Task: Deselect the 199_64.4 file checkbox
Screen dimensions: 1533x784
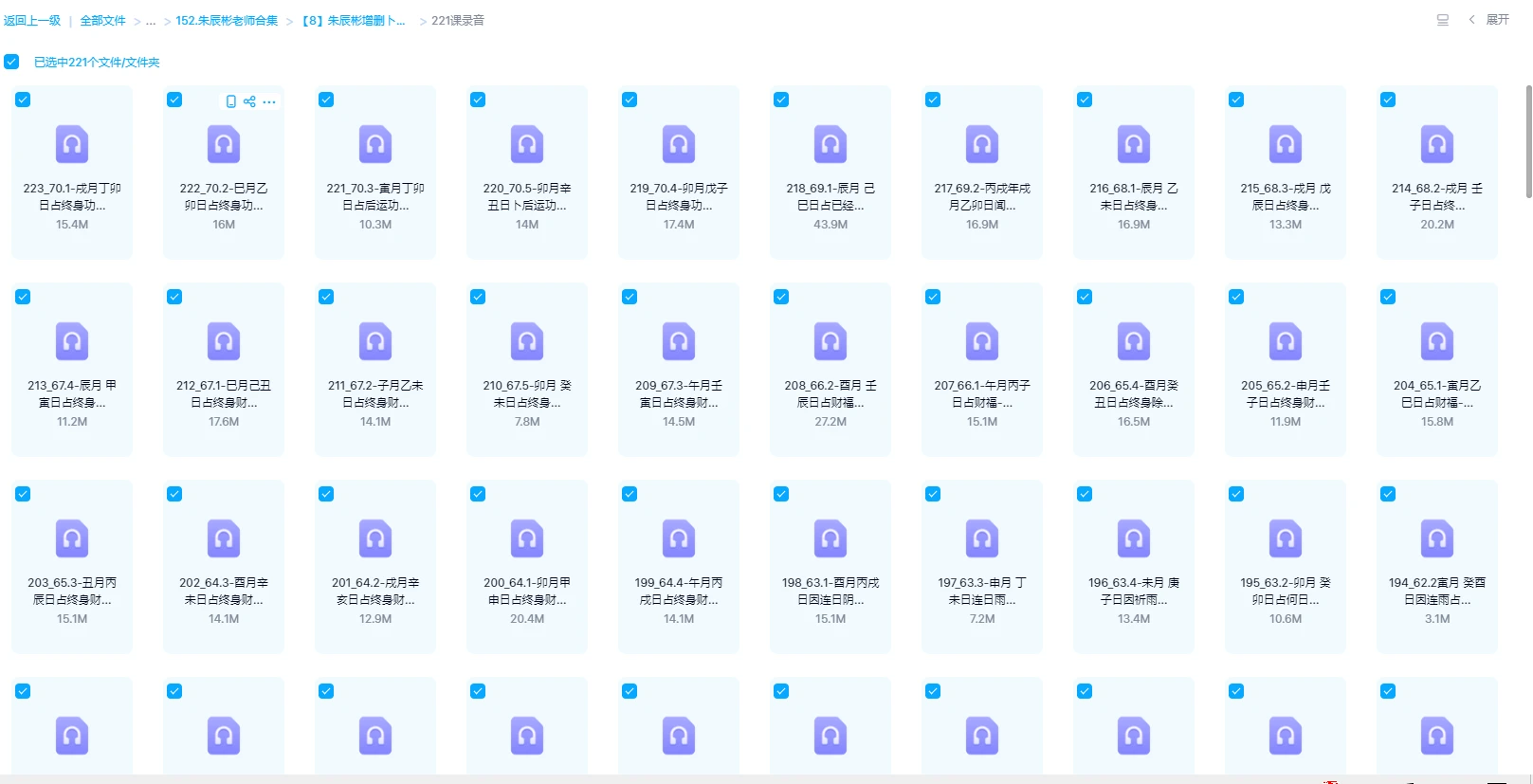Action: 630,494
